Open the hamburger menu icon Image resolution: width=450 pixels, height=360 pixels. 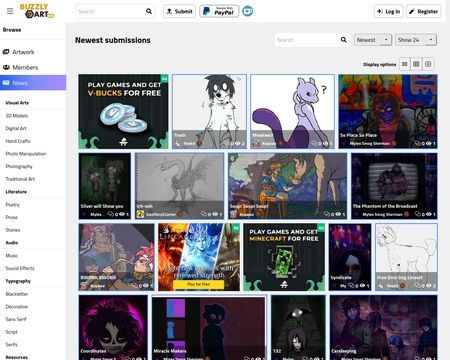[x=10, y=11]
